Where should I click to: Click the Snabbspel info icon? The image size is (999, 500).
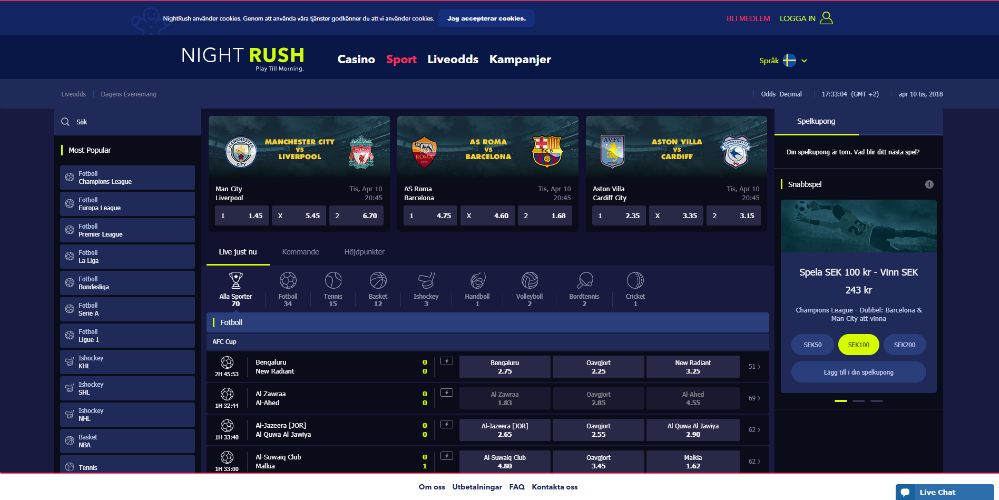(x=929, y=185)
